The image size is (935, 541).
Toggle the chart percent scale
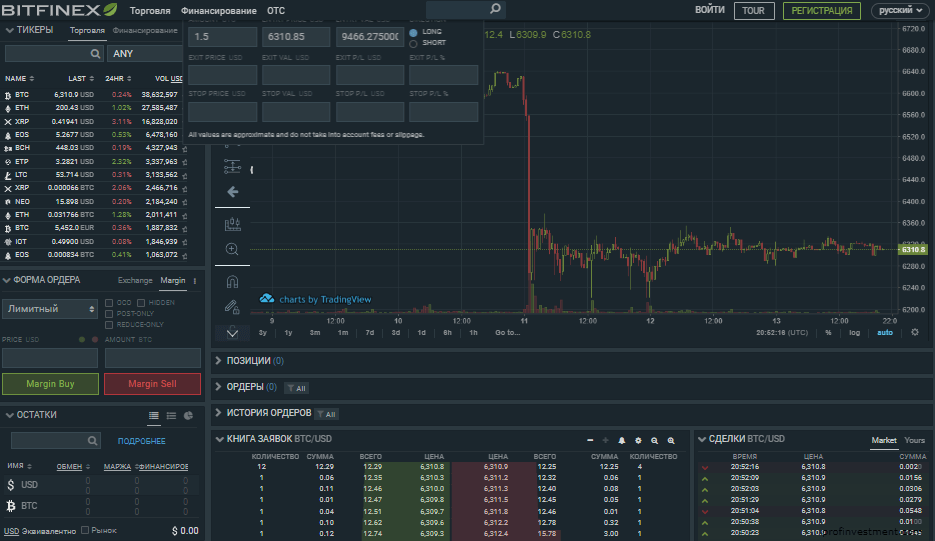pos(828,332)
